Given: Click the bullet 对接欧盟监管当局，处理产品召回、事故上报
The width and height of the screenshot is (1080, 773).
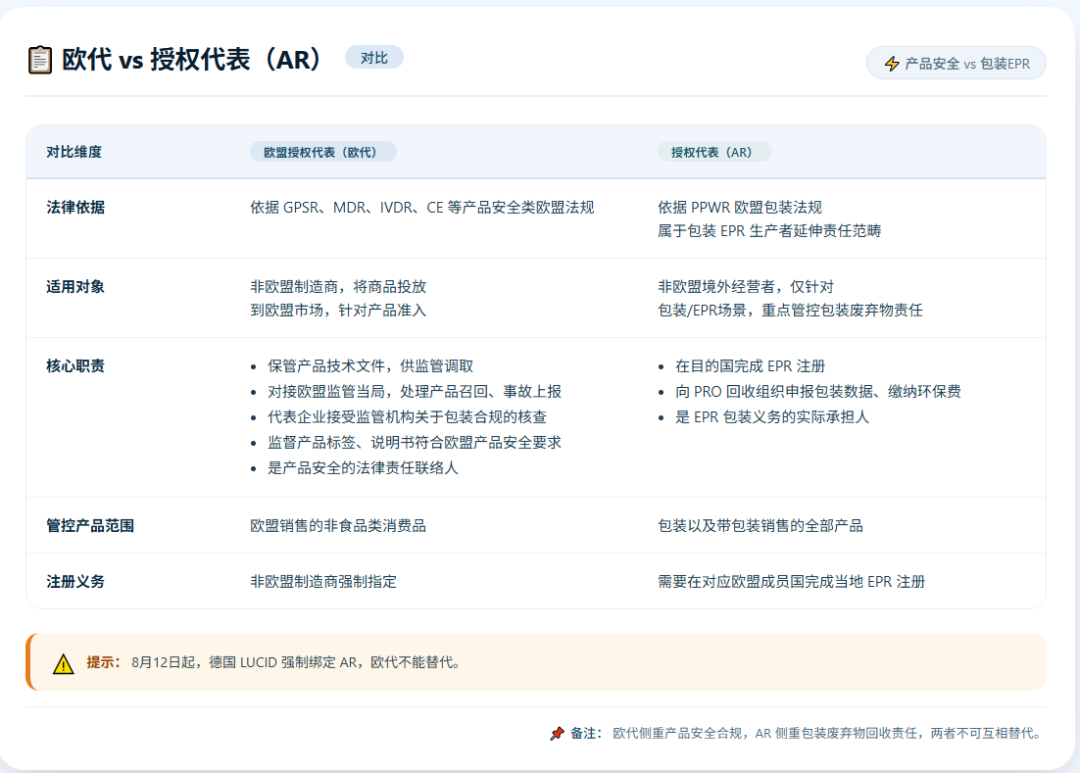Looking at the screenshot, I should tap(415, 391).
